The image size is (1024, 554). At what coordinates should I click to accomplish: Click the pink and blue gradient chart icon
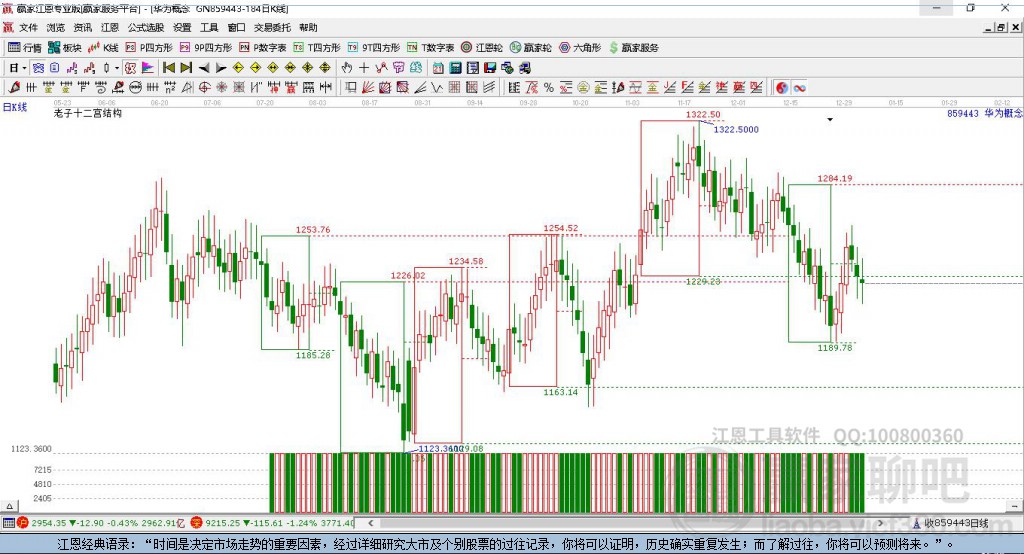(148, 68)
